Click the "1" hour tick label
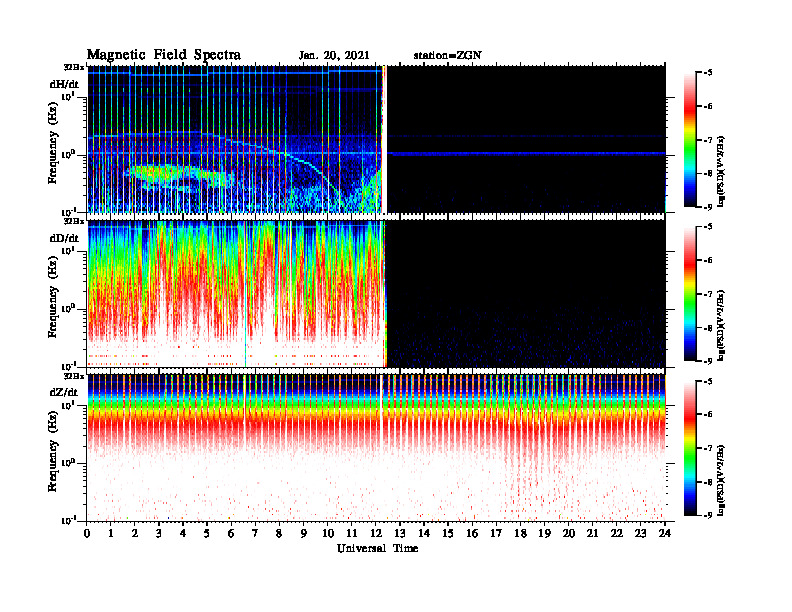This screenshot has height=612, width=792. pyautogui.click(x=111, y=534)
